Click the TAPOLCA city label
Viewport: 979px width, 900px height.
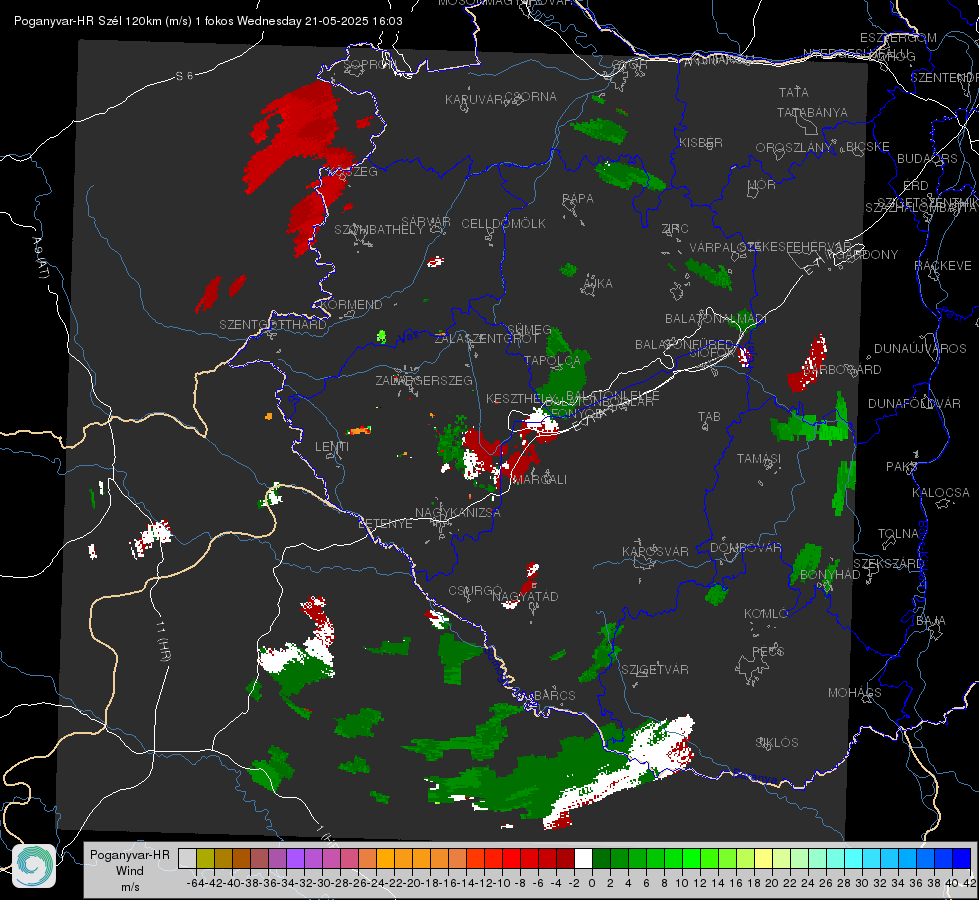click(553, 360)
